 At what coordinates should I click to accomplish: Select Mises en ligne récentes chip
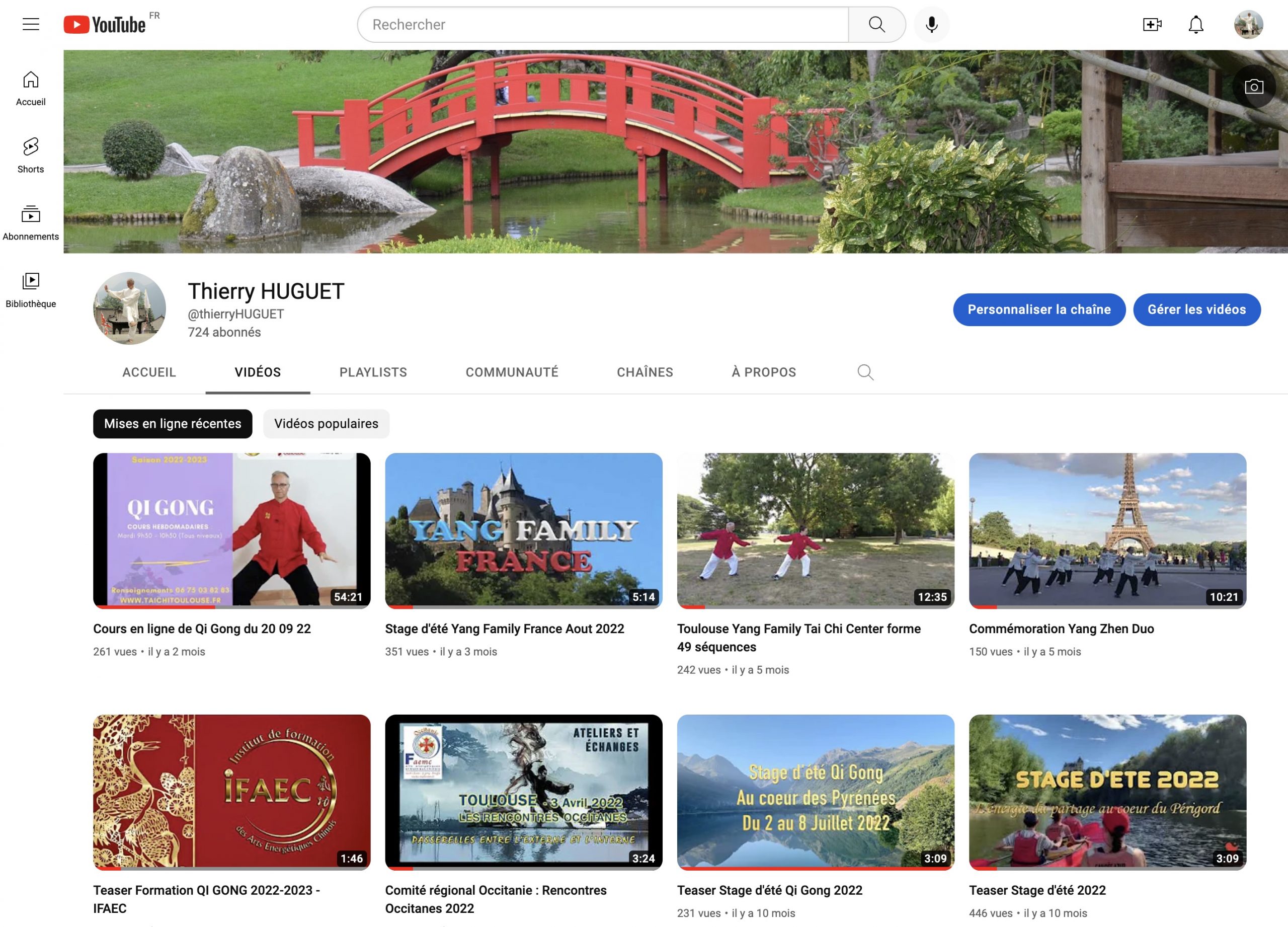tap(173, 424)
